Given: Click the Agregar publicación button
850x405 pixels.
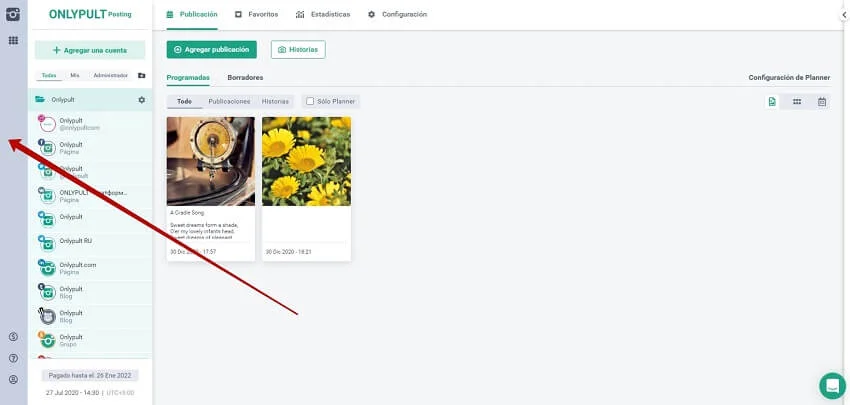Looking at the screenshot, I should 211,49.
